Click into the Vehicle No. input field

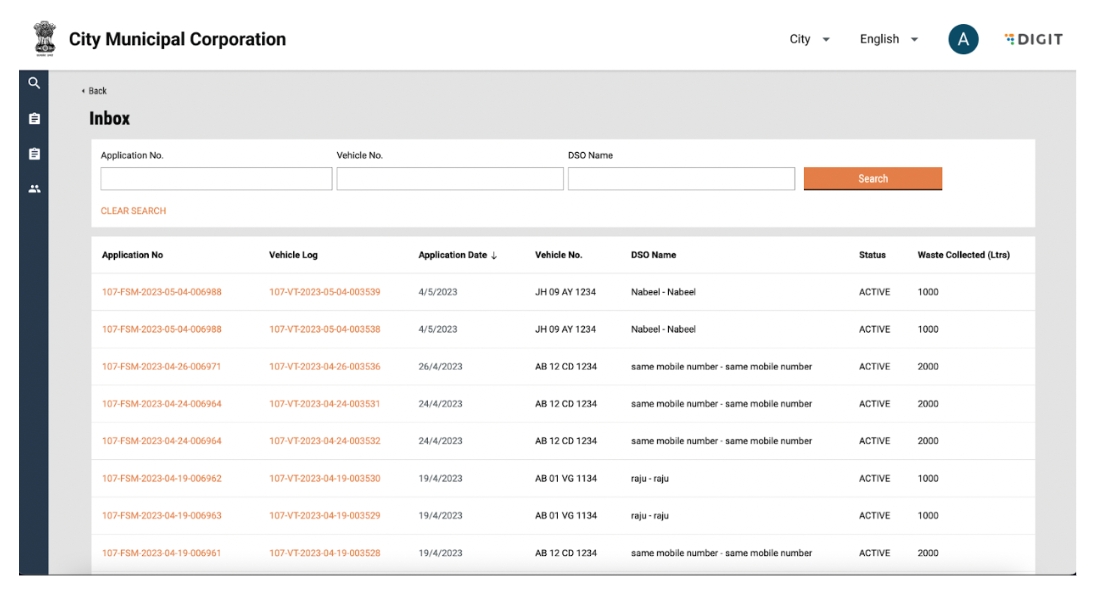point(449,179)
